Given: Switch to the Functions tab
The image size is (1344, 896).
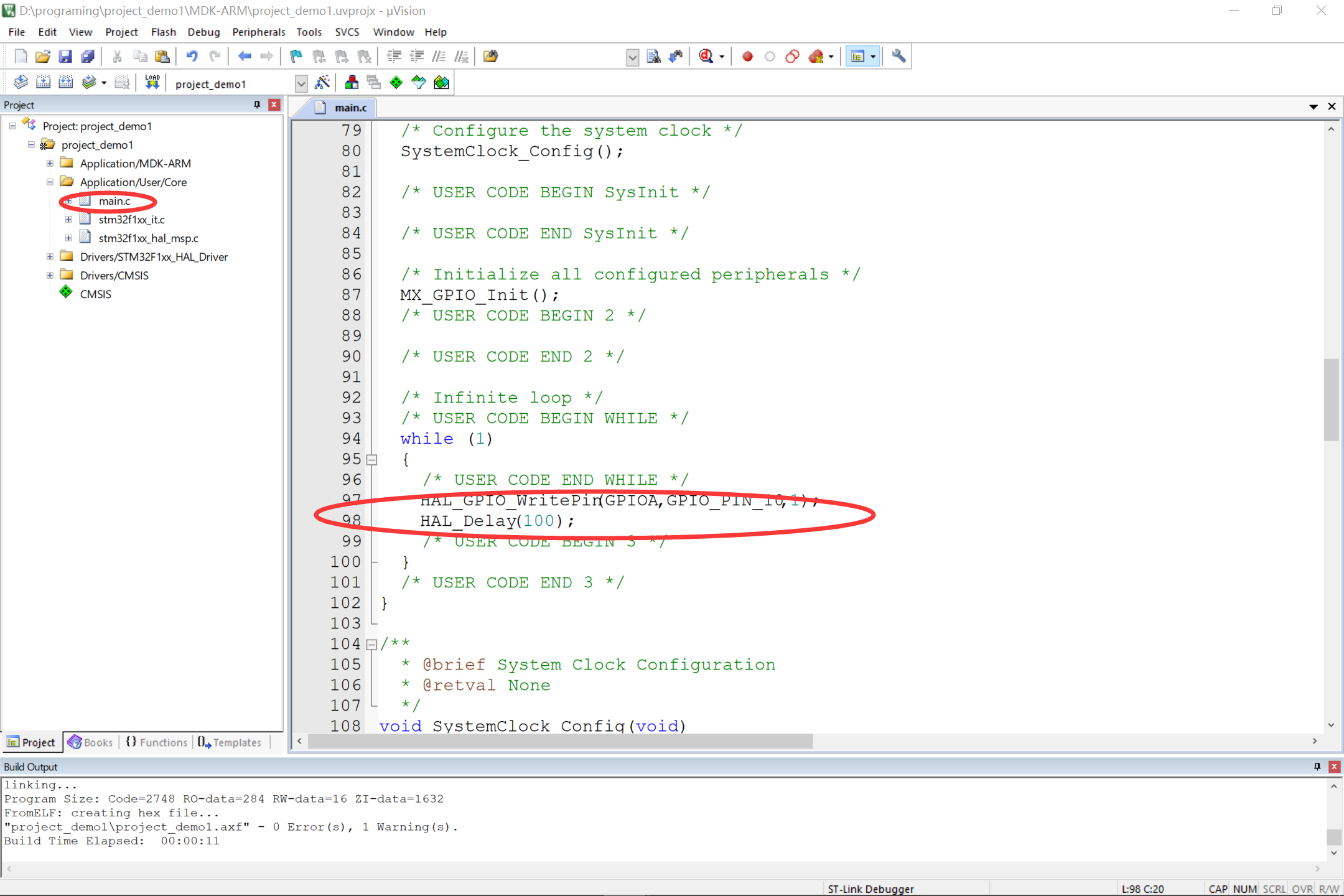Looking at the screenshot, I should pos(157,742).
